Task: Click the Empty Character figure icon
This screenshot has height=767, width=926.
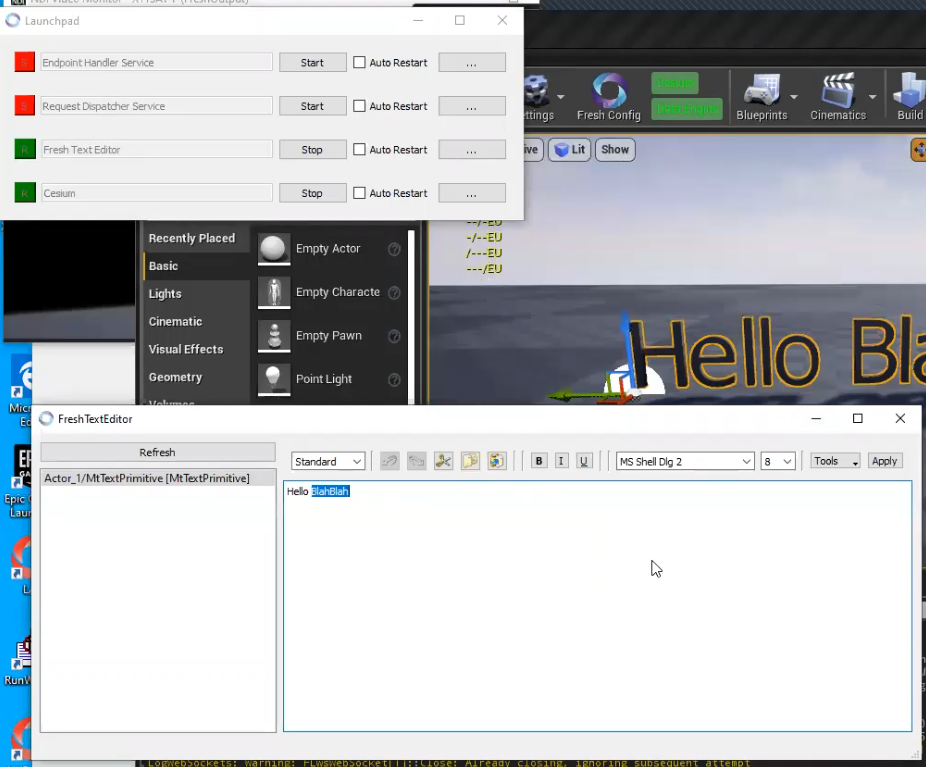Action: (274, 292)
